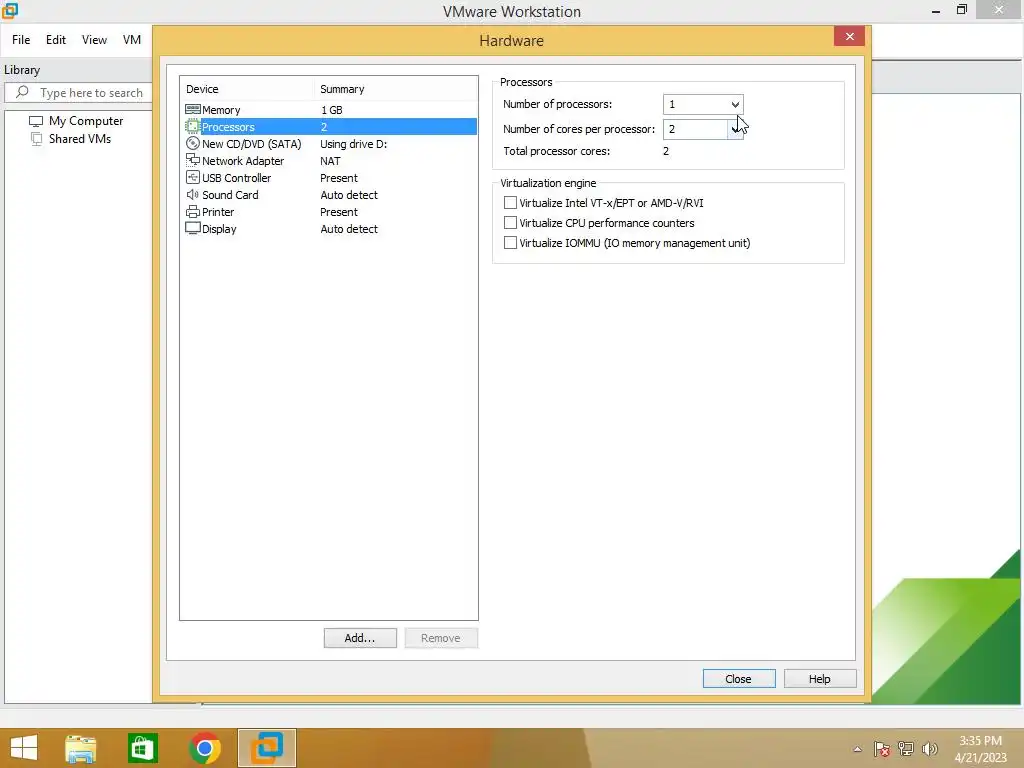Screen dimensions: 1024x768
Task: Click the network tray icon
Action: point(906,749)
